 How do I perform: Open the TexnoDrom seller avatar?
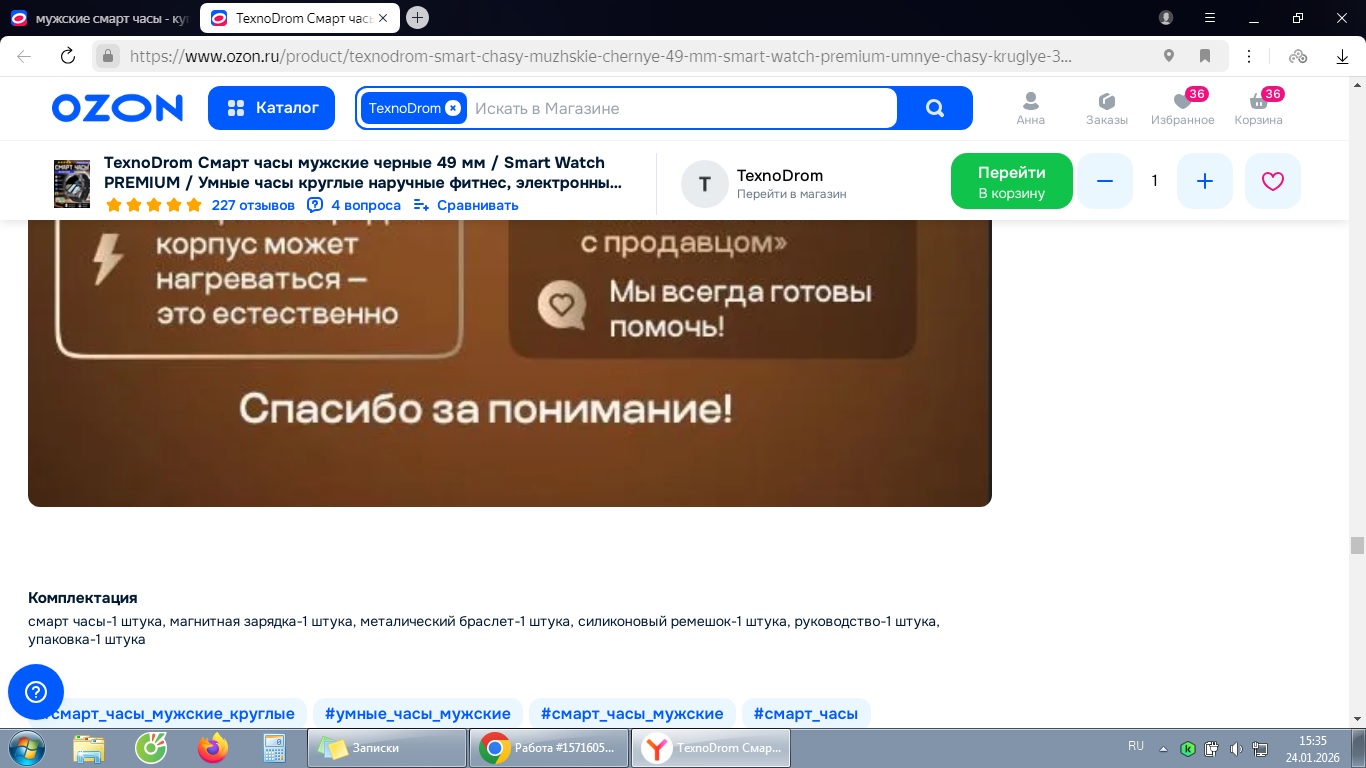coord(705,184)
